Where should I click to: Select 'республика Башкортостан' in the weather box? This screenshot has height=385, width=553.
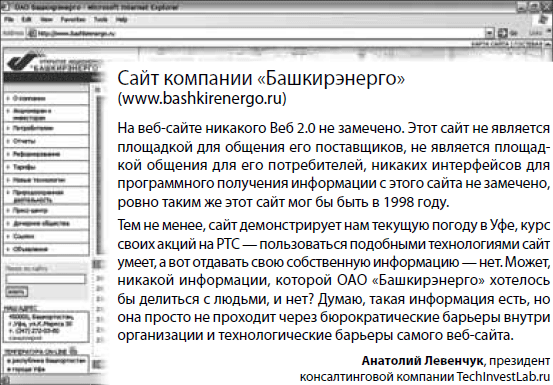coord(46,361)
